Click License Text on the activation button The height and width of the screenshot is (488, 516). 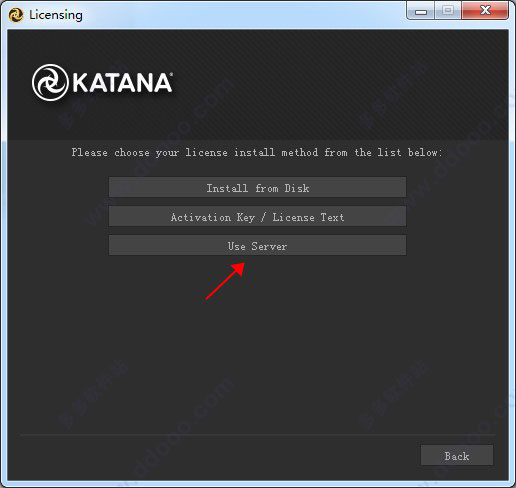pyautogui.click(x=308, y=217)
